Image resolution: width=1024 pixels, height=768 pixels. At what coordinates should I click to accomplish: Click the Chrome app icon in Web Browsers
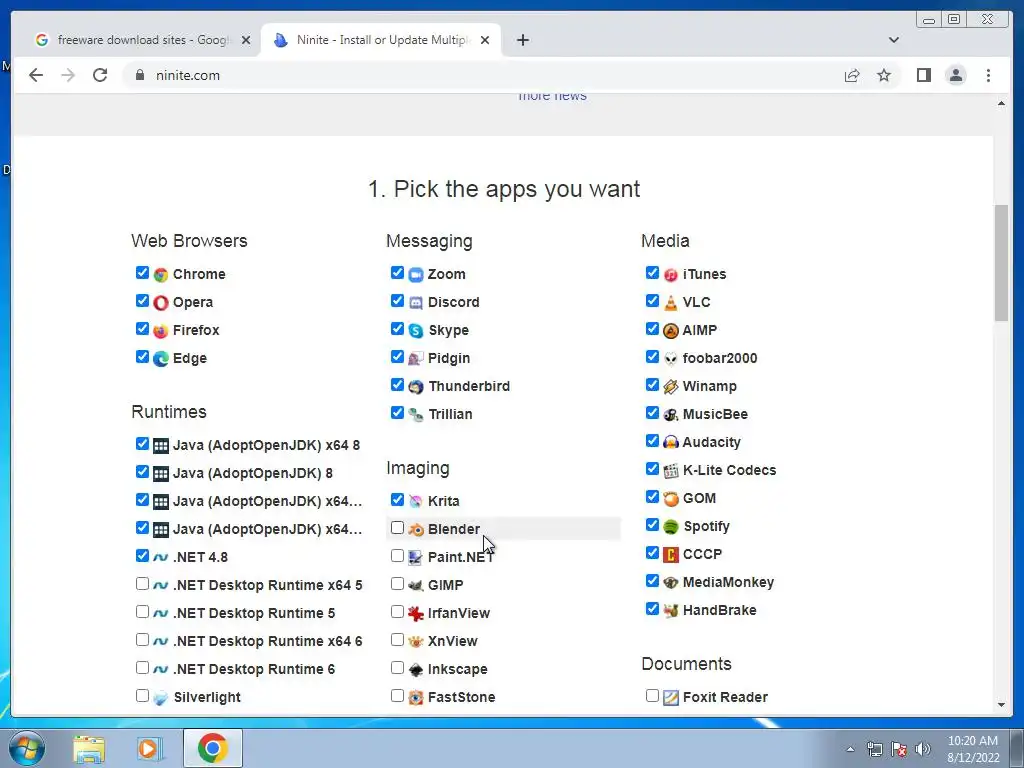pyautogui.click(x=161, y=274)
